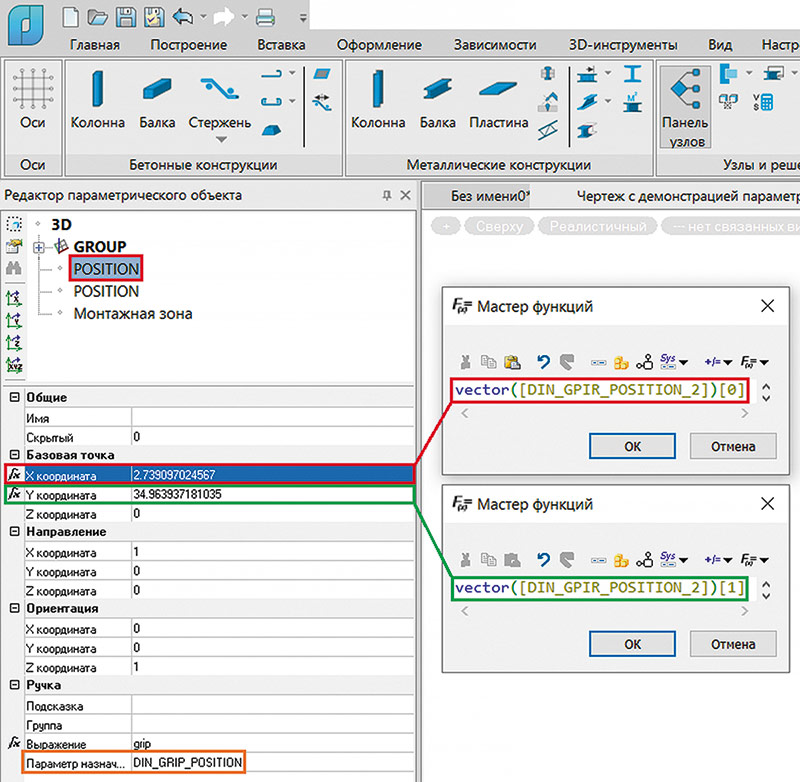Click OK in lower Мастер функций dialog
The width and height of the screenshot is (800, 782).
(x=632, y=644)
